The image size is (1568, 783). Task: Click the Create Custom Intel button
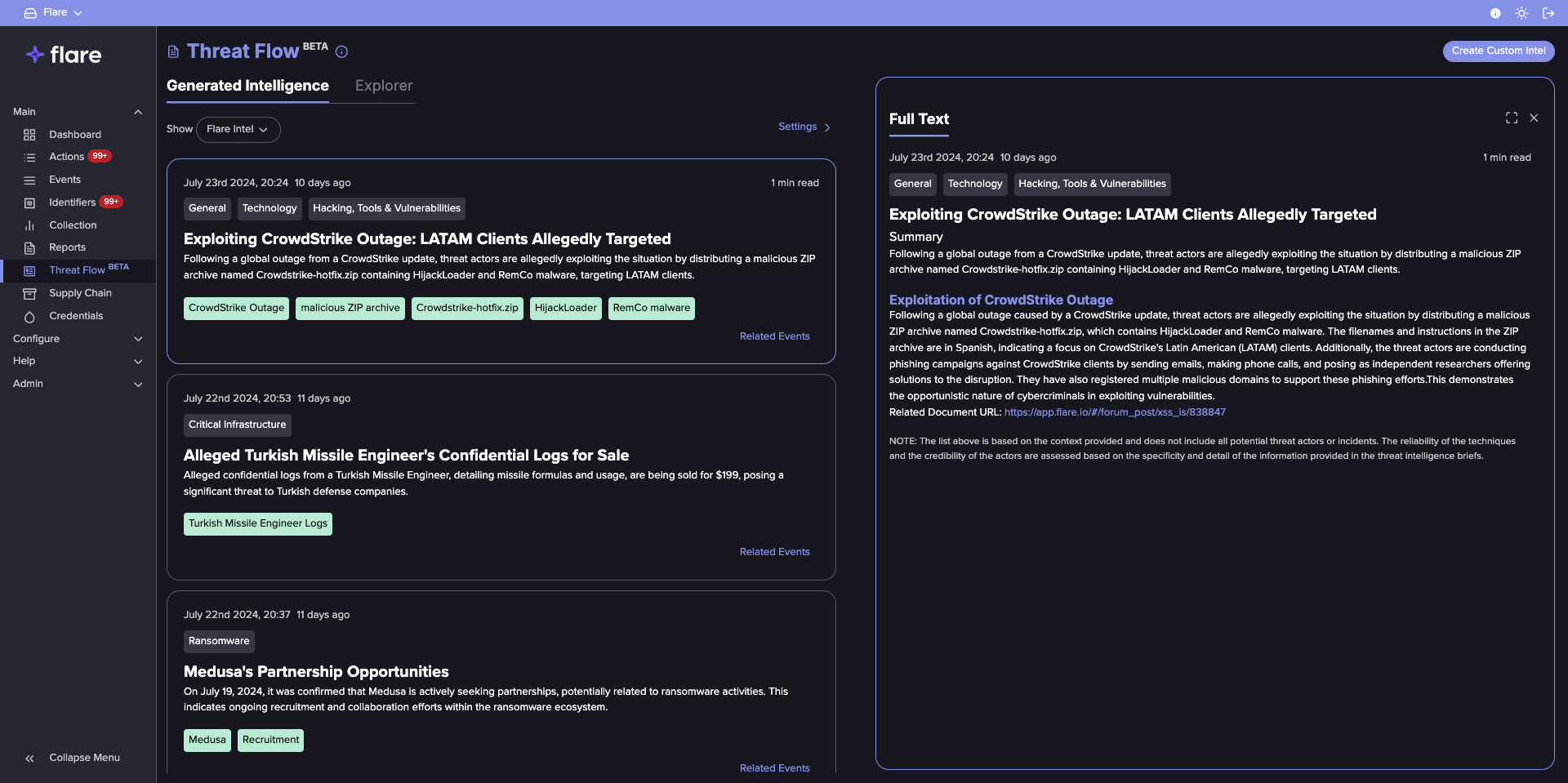1498,51
